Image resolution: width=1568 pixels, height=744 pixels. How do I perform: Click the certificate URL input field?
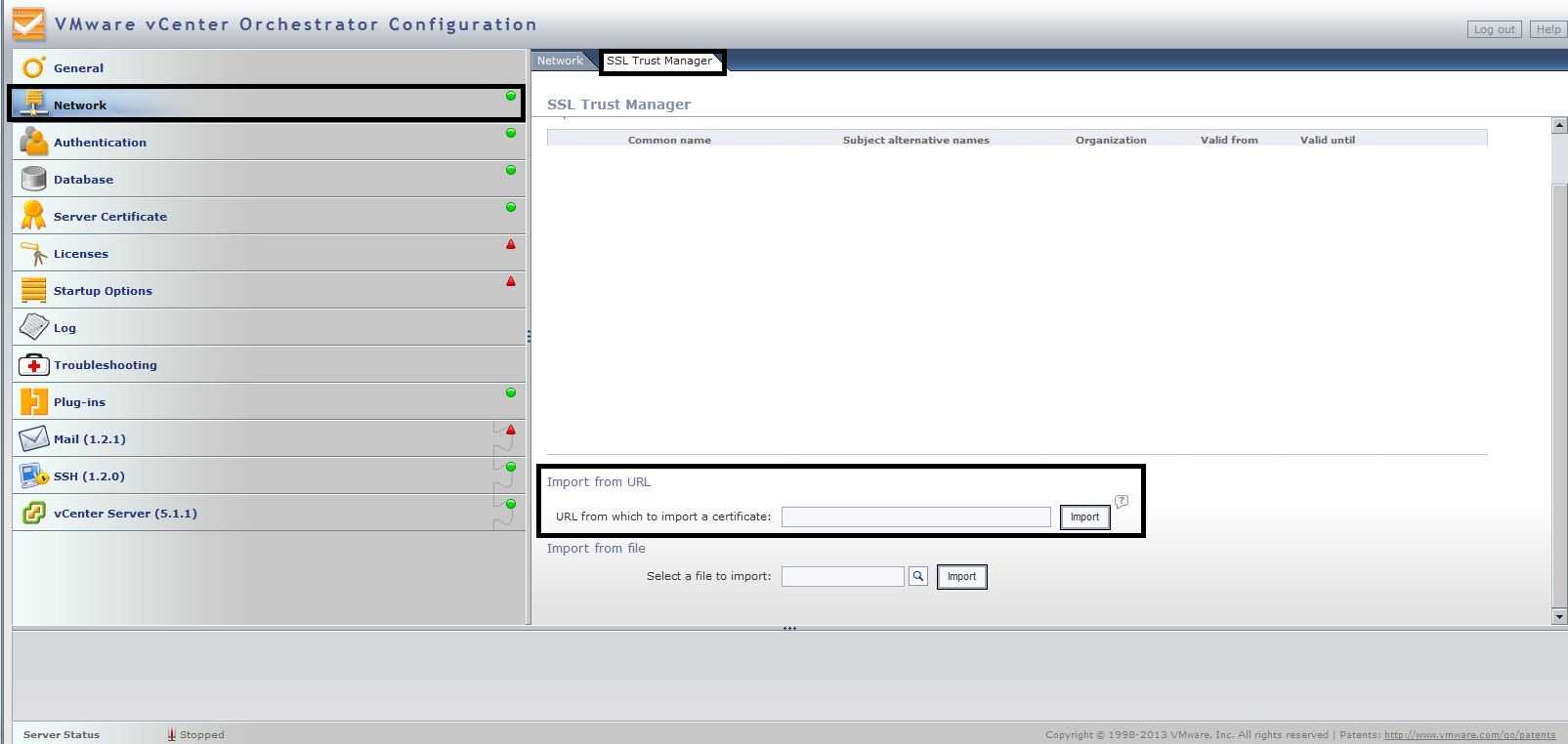coord(915,517)
